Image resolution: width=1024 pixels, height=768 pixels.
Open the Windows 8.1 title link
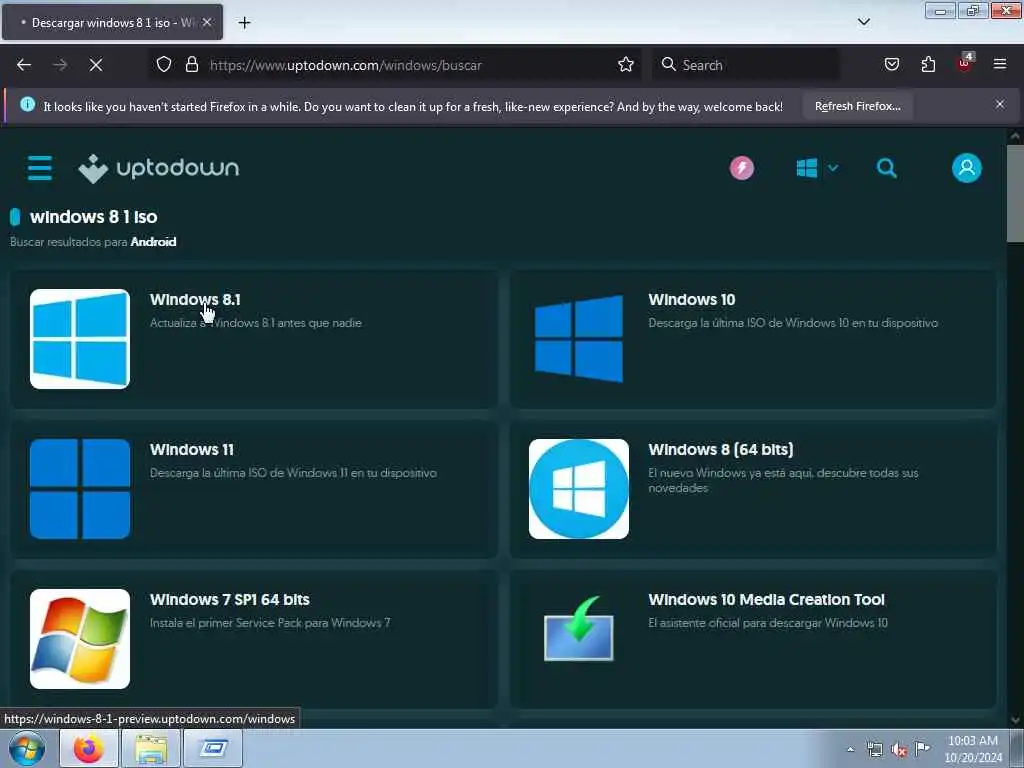pos(195,300)
